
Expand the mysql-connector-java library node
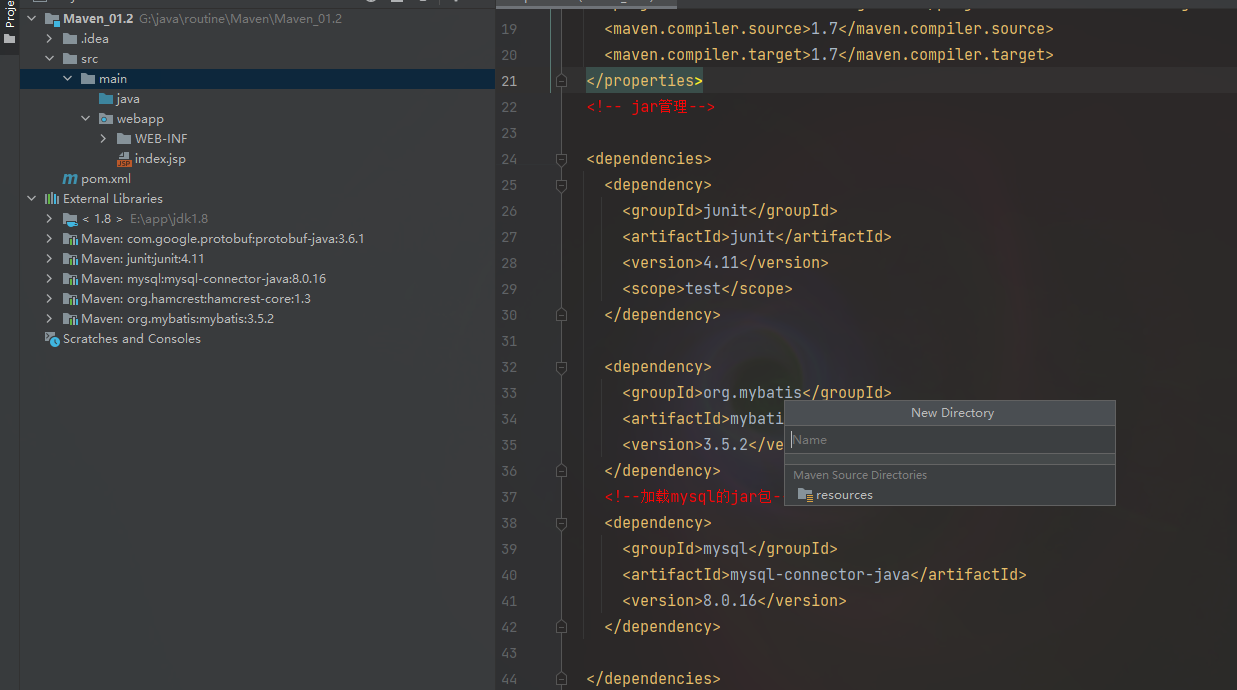49,279
